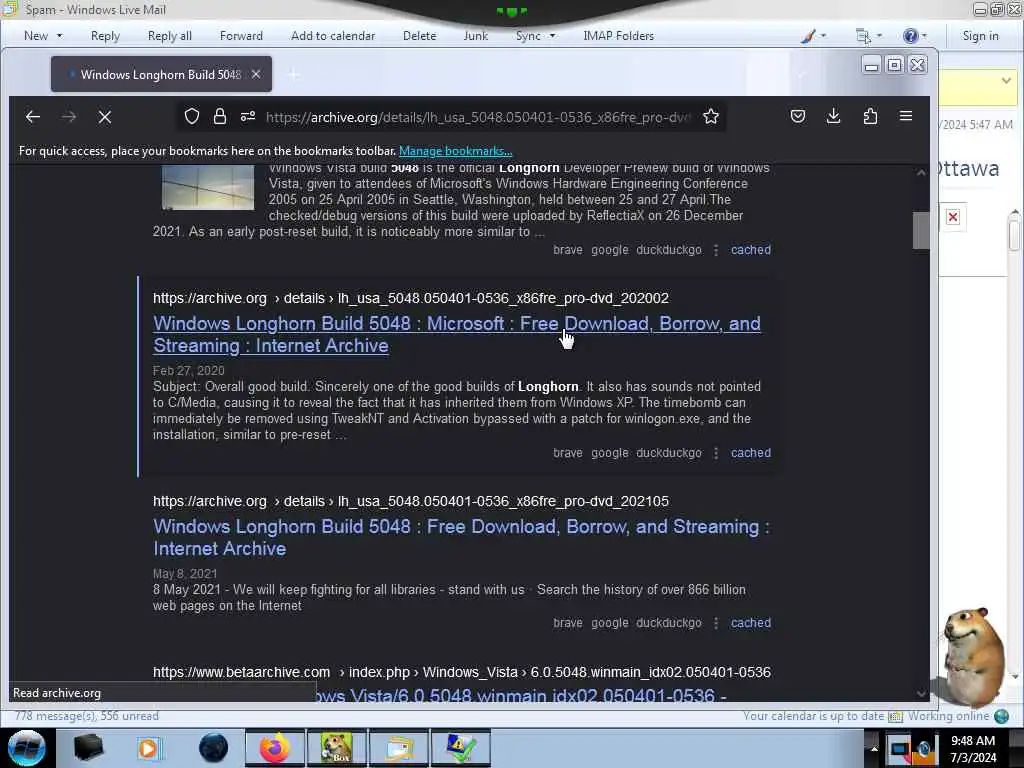Click the browser page vertical scrollbar thumb
The image size is (1024, 768).
pyautogui.click(x=921, y=230)
